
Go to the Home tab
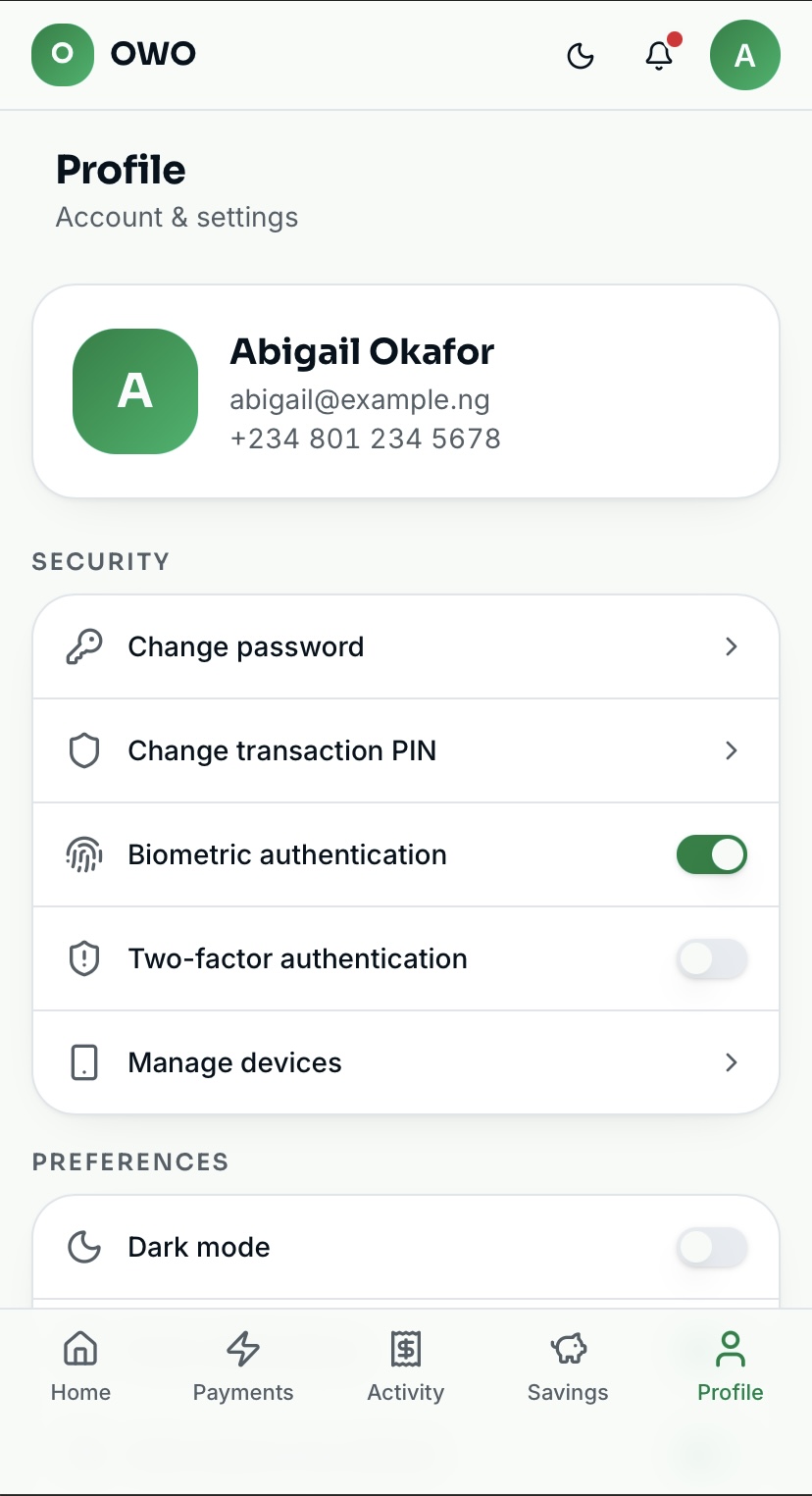click(80, 1367)
